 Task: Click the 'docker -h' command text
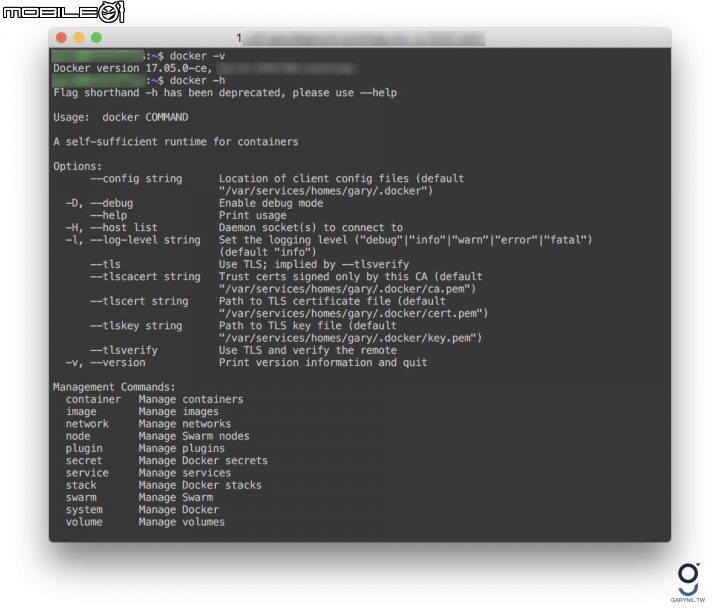197,81
